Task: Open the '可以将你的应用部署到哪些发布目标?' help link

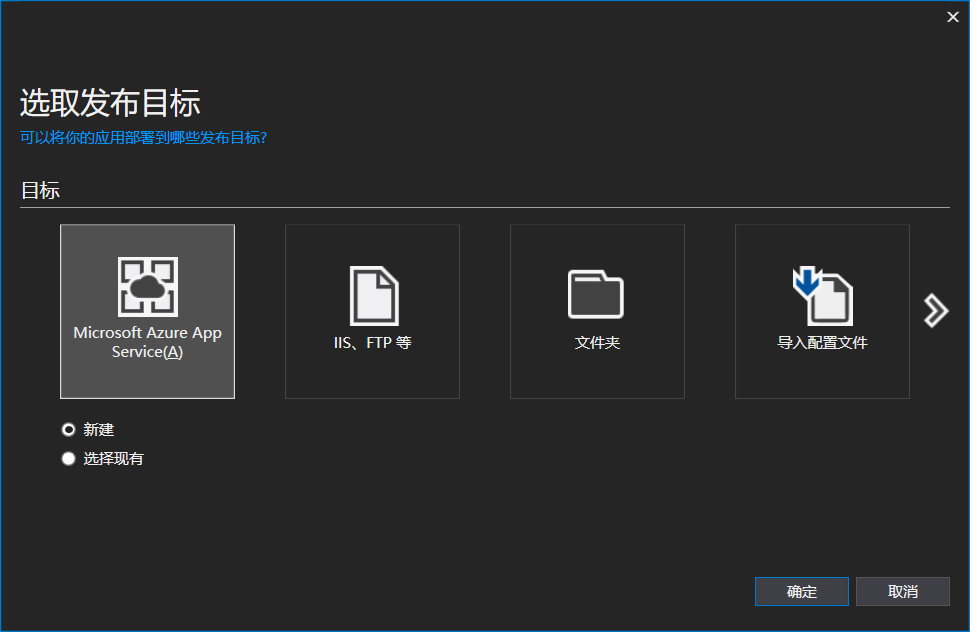Action: (143, 137)
